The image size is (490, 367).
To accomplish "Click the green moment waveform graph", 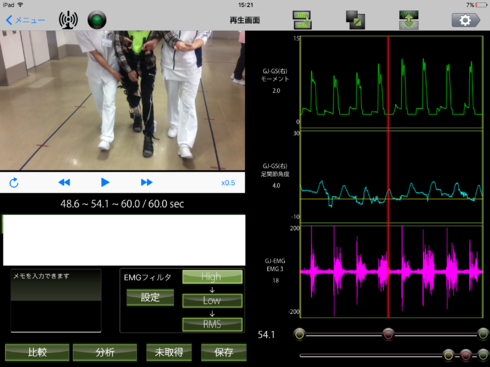I will tap(391, 82).
